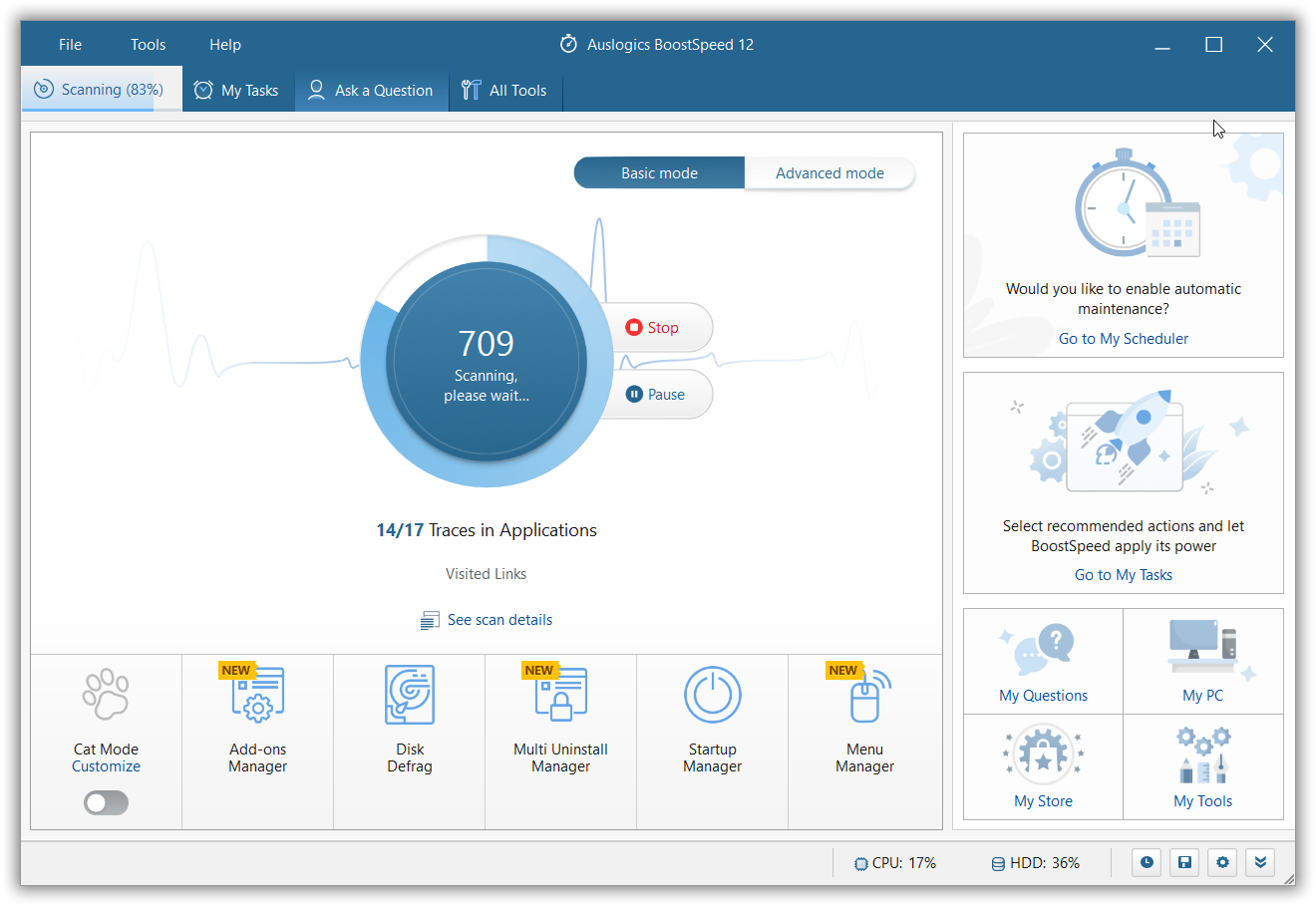Click the '14/17 Traces in Applications' text

(x=487, y=530)
